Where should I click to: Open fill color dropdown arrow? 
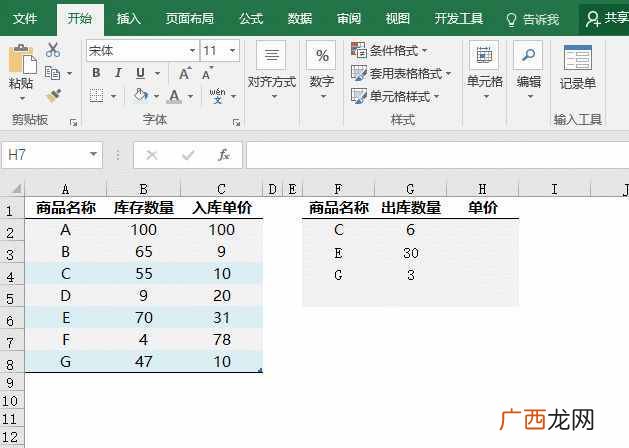point(156,96)
